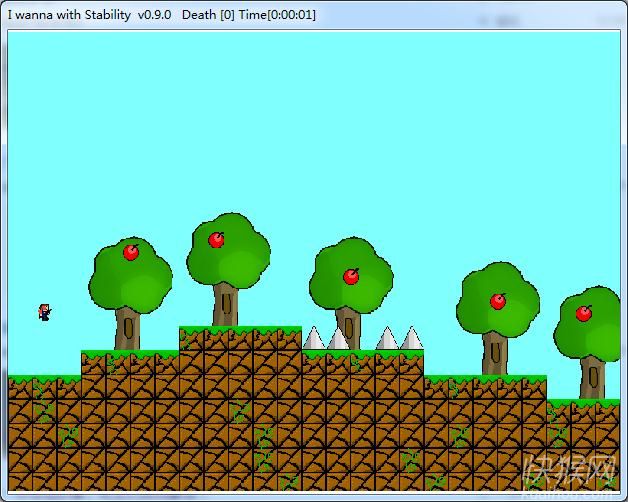Click the cherry on the second tree

(216, 240)
